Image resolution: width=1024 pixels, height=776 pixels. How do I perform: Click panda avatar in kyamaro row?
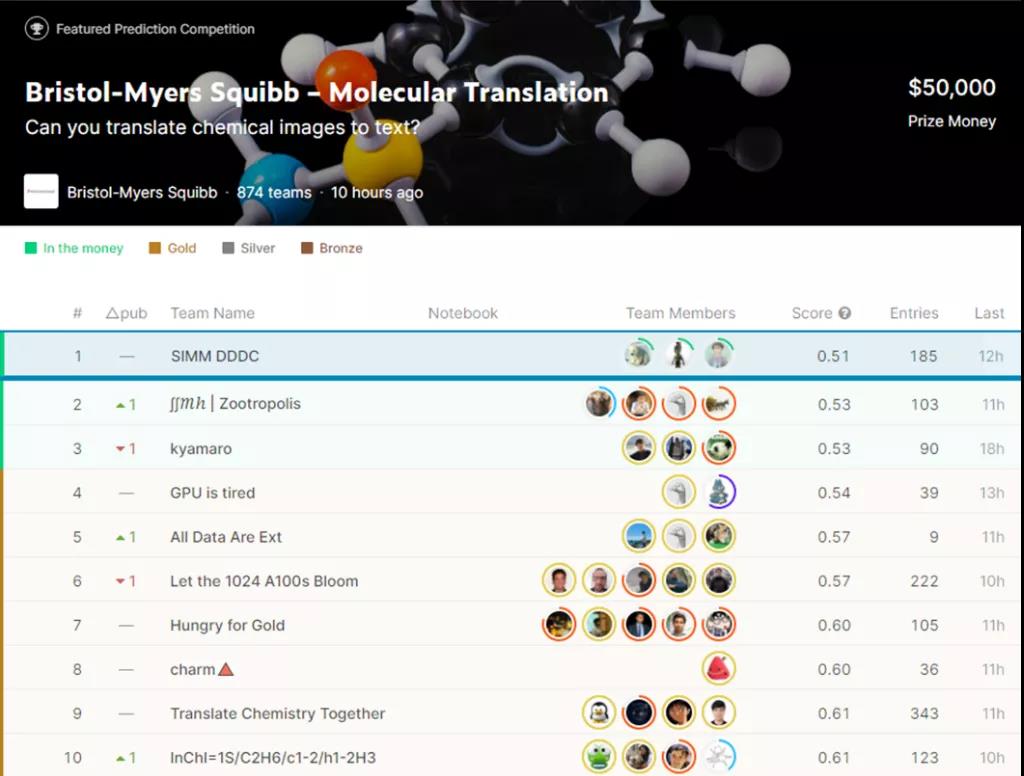coord(718,448)
